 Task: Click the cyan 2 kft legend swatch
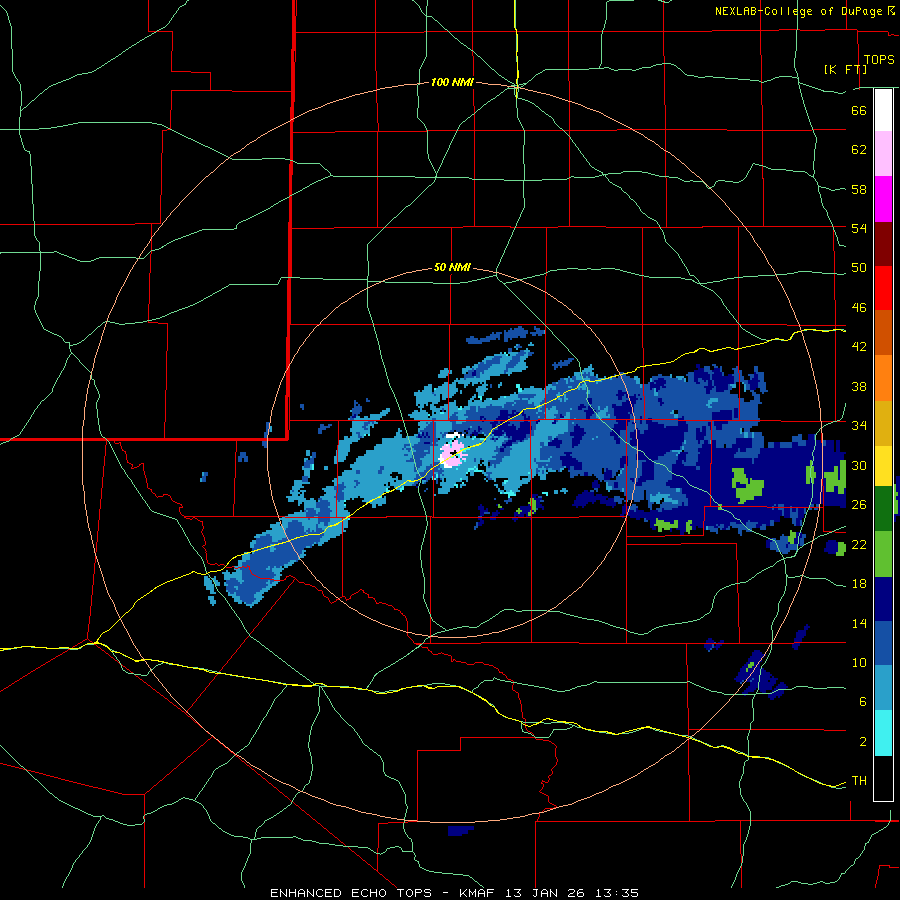point(883,733)
